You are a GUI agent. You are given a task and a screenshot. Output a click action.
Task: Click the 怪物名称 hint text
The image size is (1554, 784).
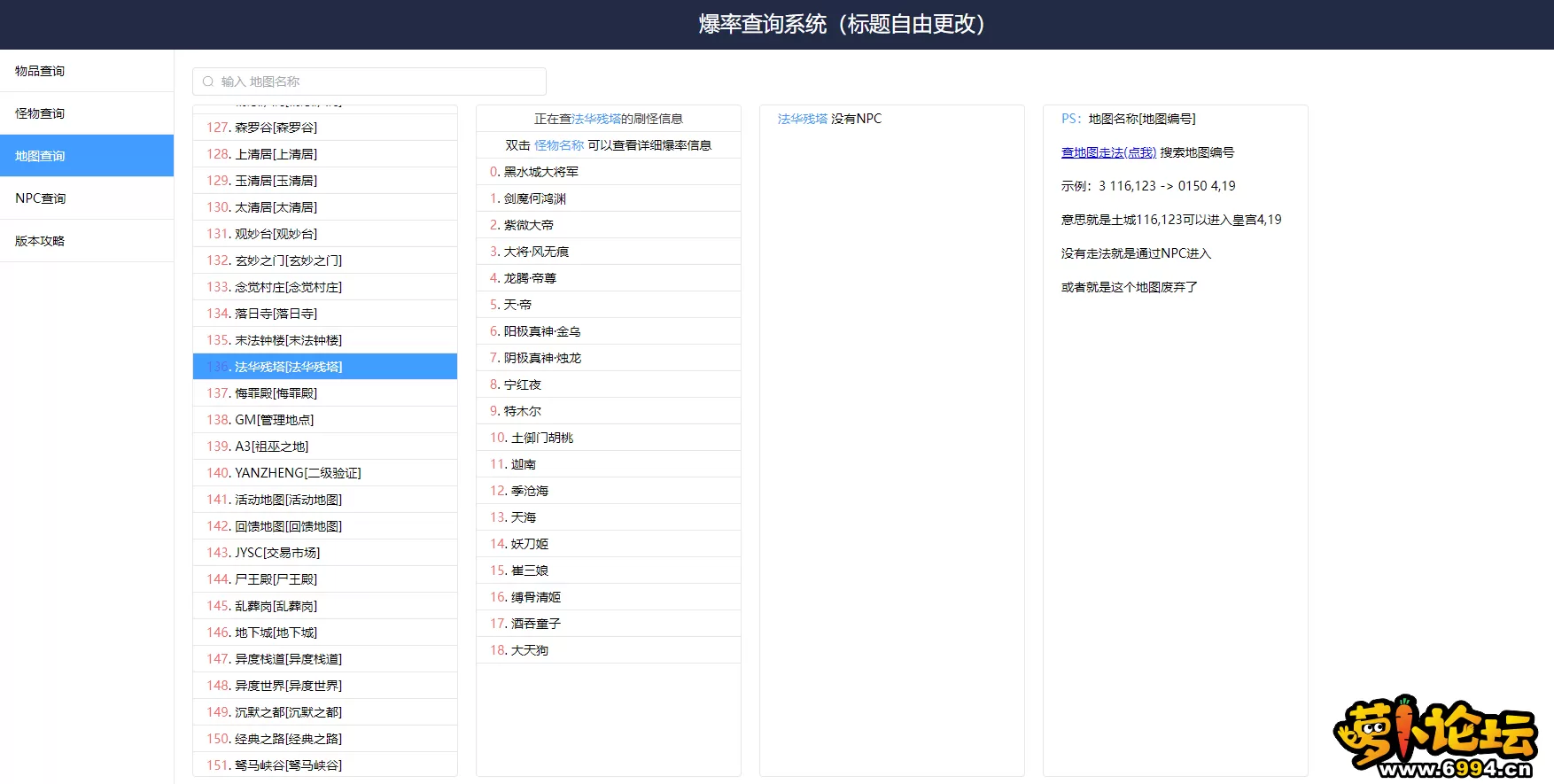tap(559, 145)
